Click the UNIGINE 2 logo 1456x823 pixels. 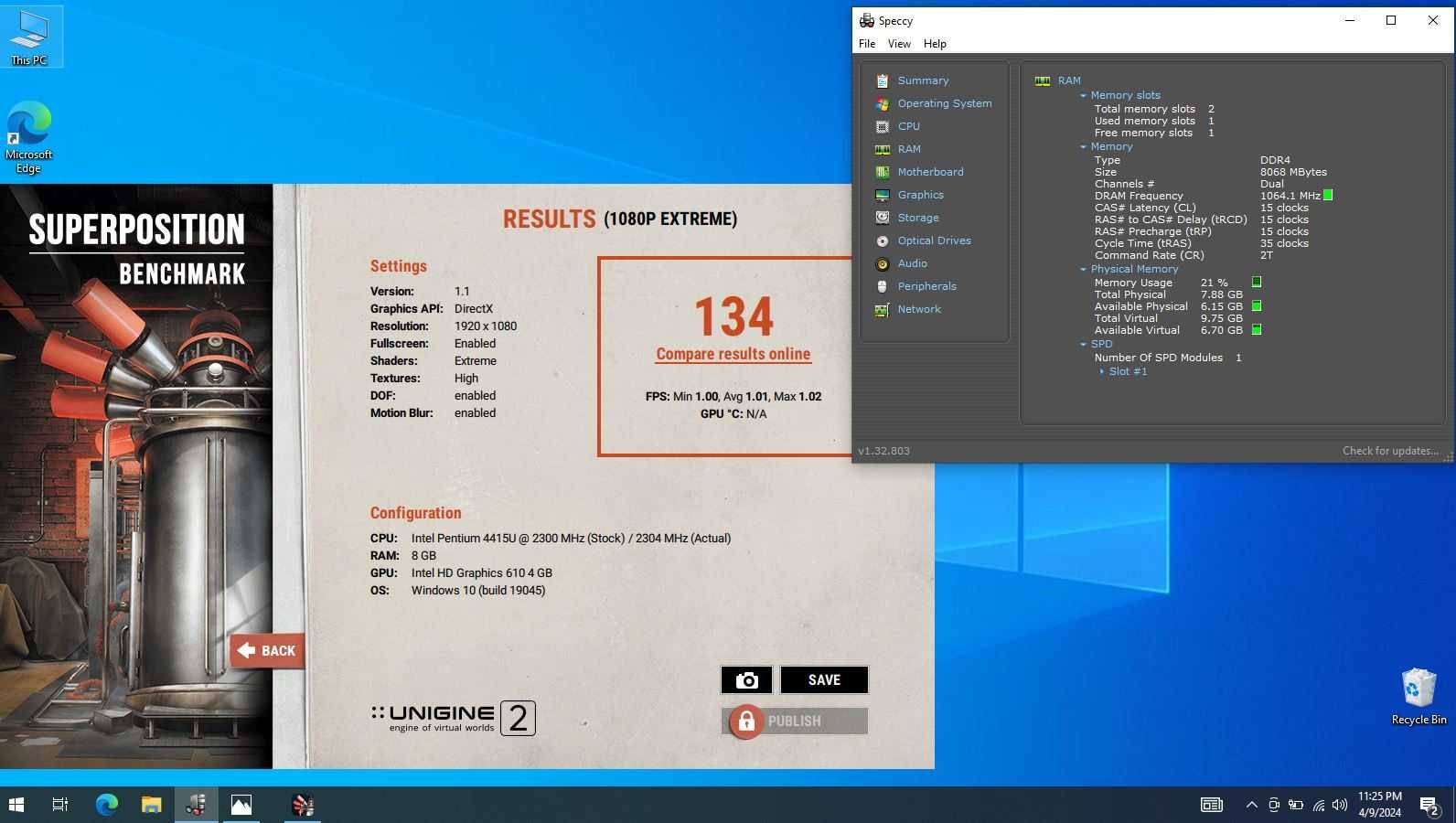coord(454,718)
